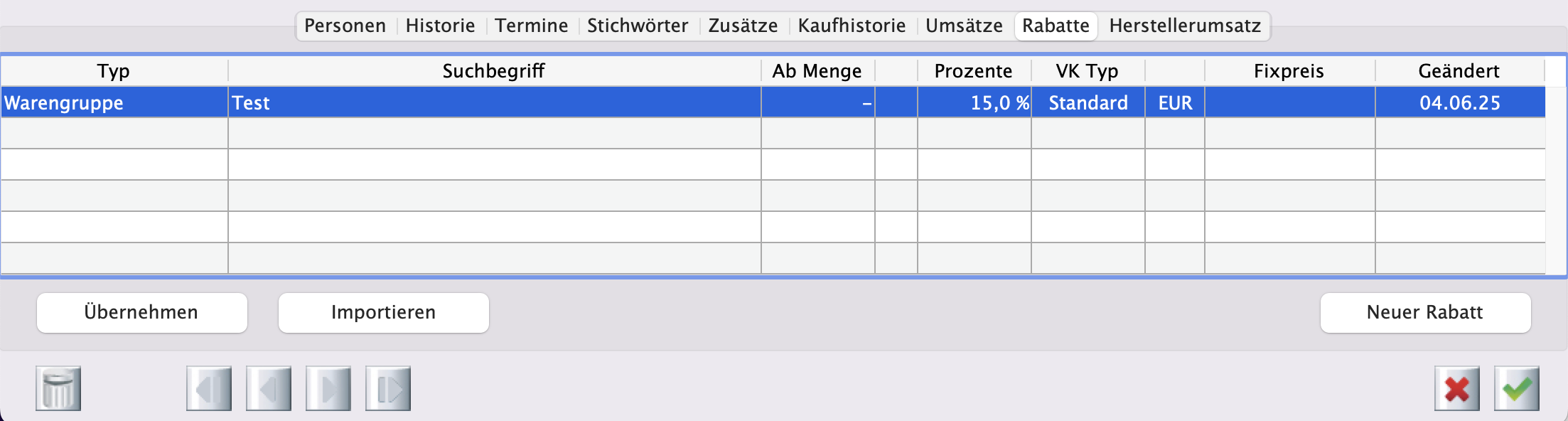Viewport: 1568px width, 421px height.
Task: Go to previous record arrow icon
Action: 269,388
